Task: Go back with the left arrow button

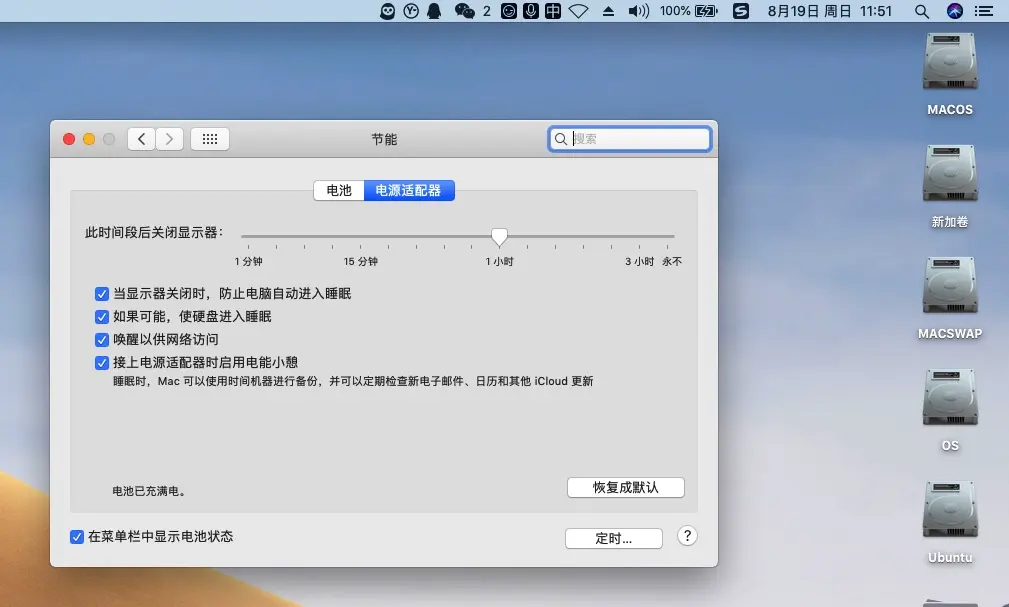Action: pyautogui.click(x=142, y=139)
